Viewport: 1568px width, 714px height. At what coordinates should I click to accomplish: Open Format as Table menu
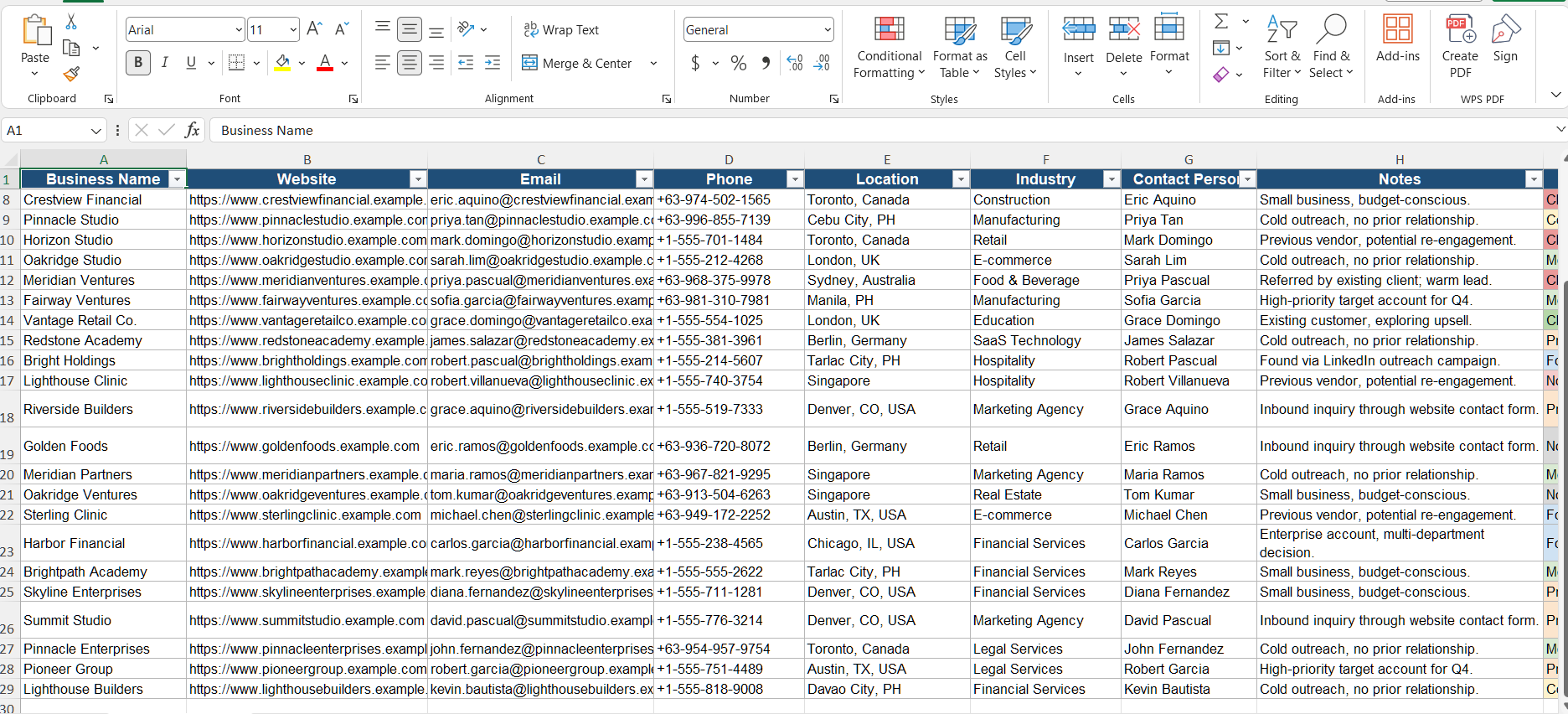pos(960,48)
